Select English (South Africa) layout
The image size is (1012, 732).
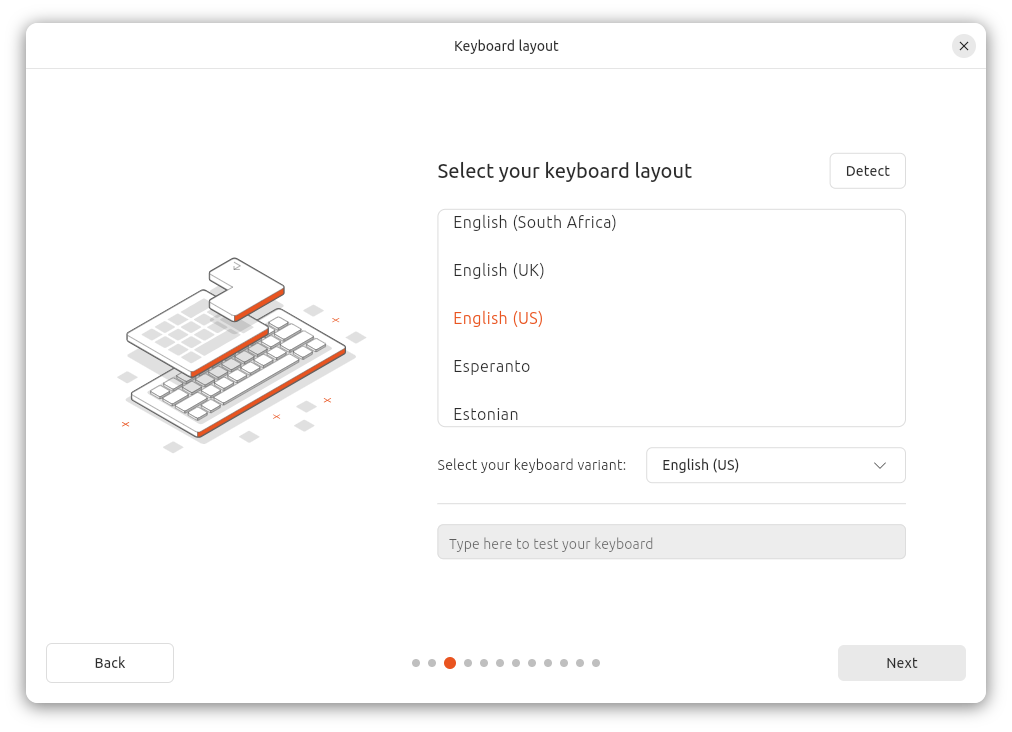(671, 223)
